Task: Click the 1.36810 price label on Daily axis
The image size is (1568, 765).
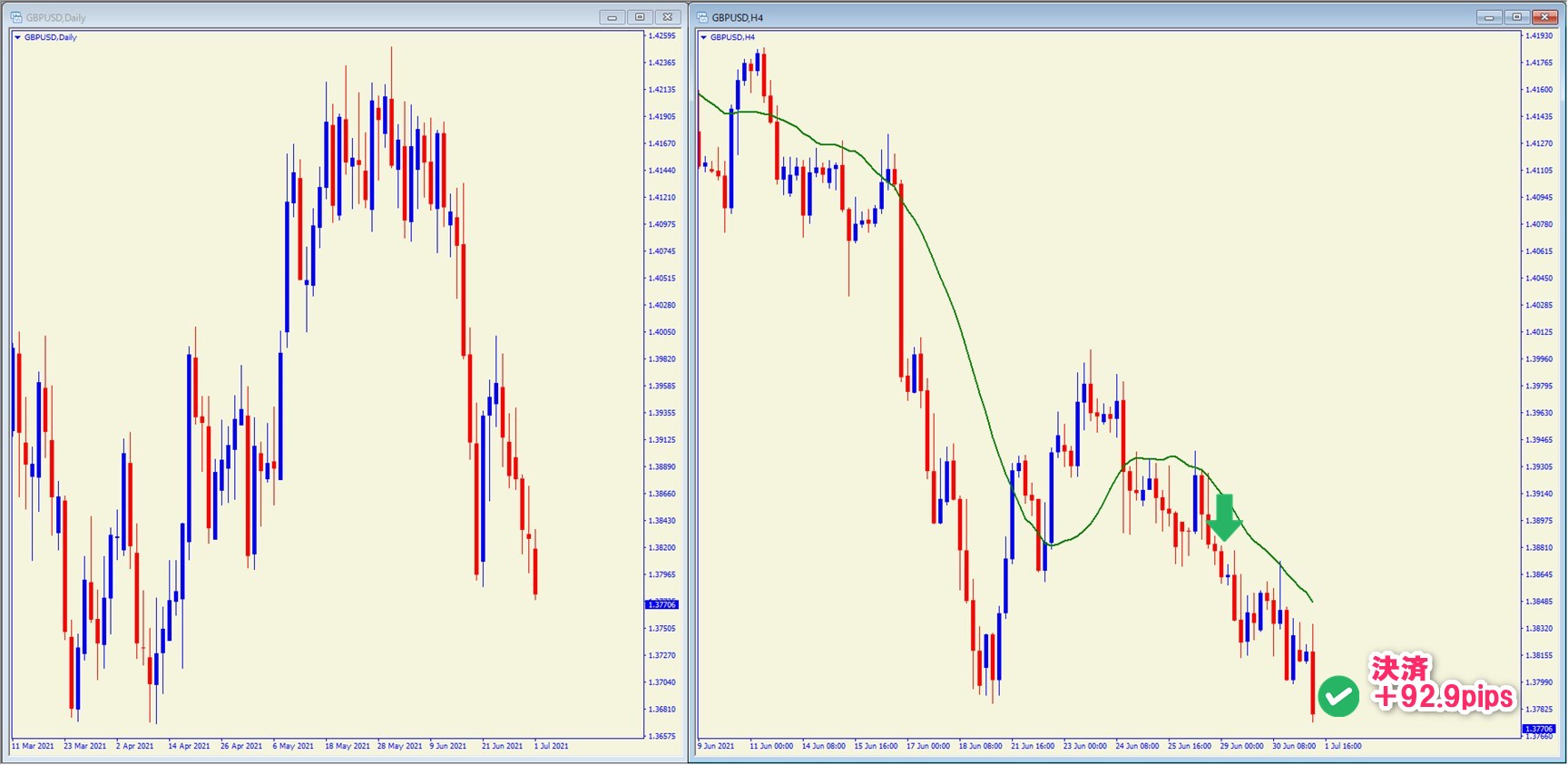Action: [662, 710]
